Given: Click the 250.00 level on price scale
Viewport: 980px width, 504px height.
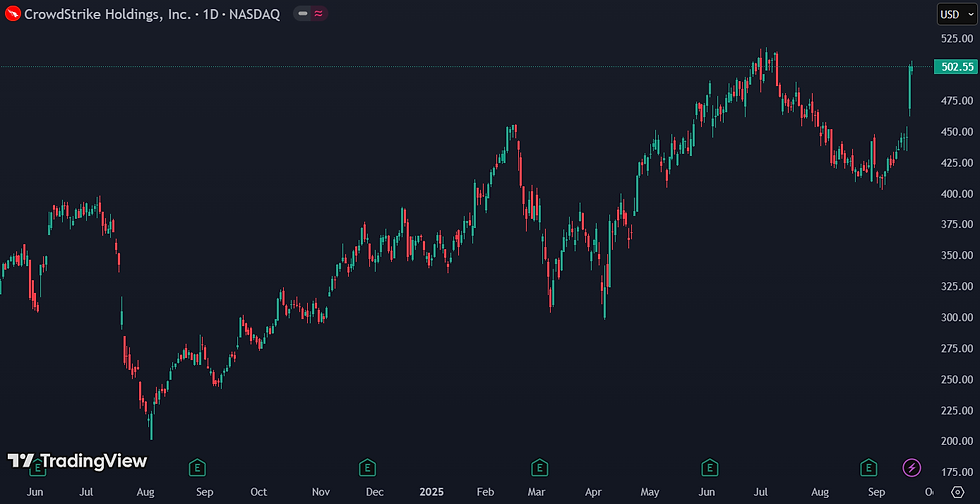Looking at the screenshot, I should pos(957,379).
